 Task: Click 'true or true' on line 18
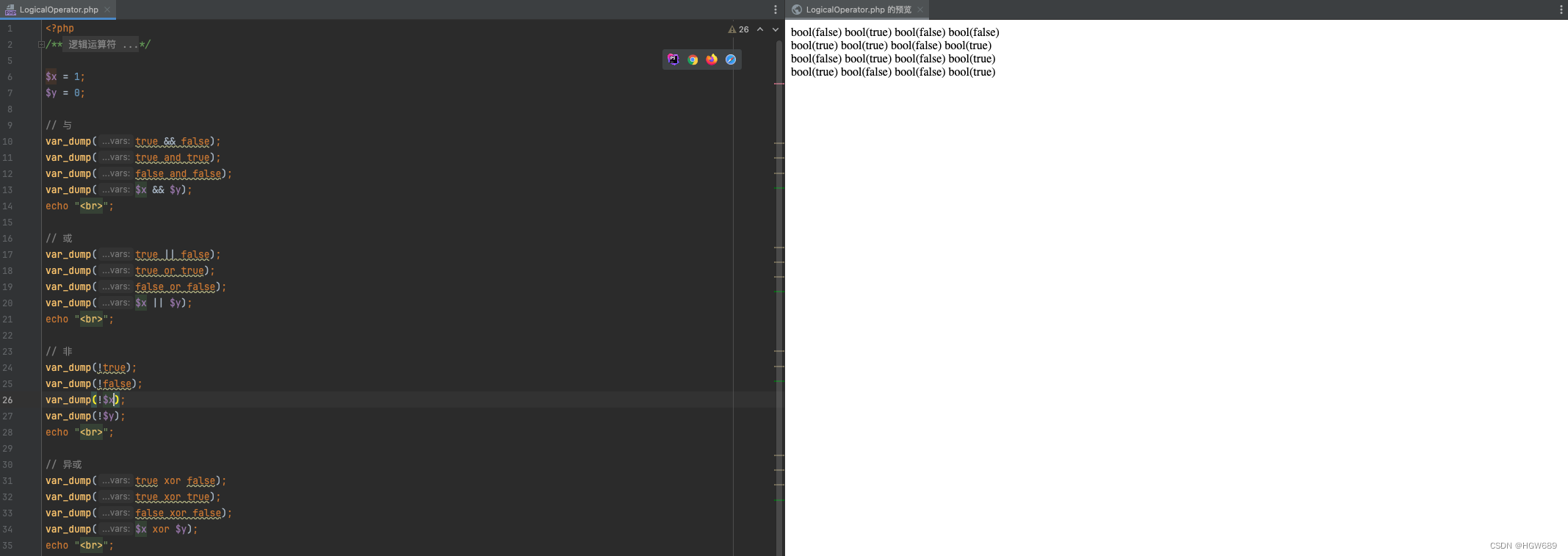coord(170,271)
